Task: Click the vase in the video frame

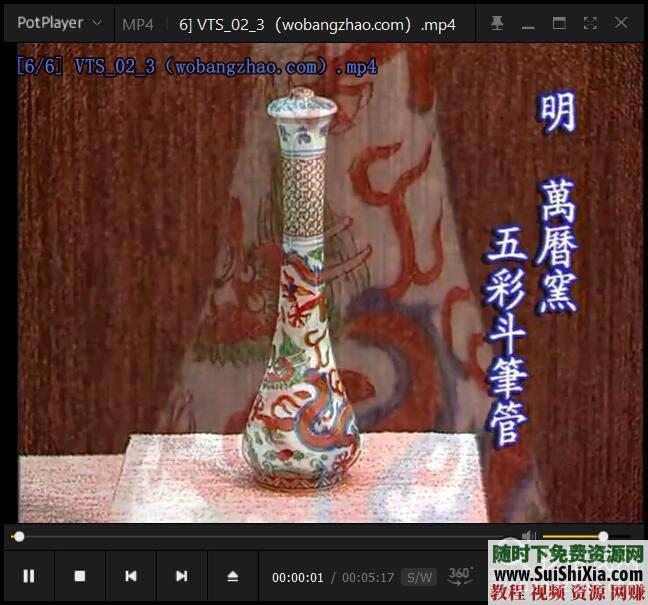Action: [303, 289]
